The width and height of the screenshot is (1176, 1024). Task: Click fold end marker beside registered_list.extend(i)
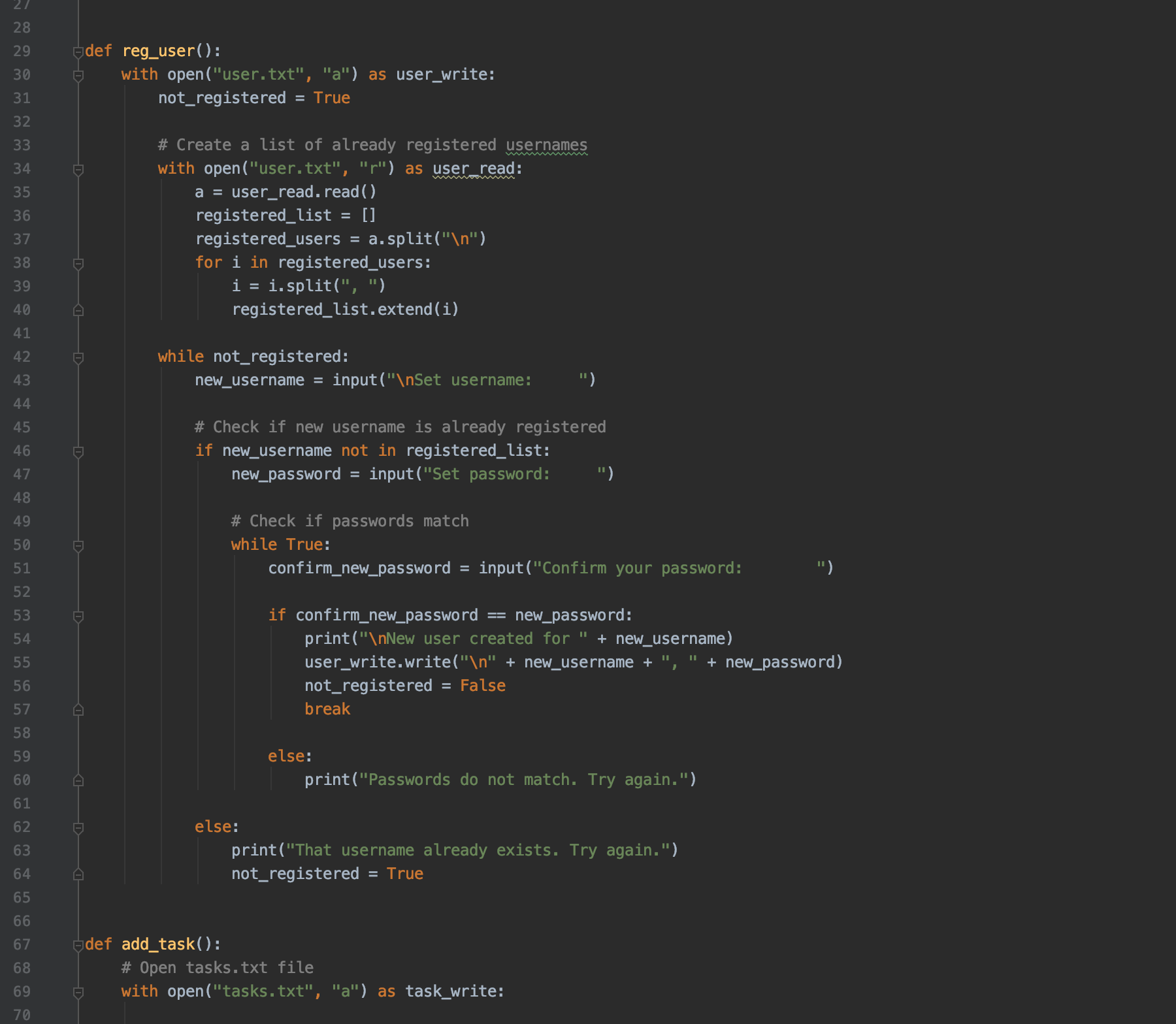[x=78, y=310]
